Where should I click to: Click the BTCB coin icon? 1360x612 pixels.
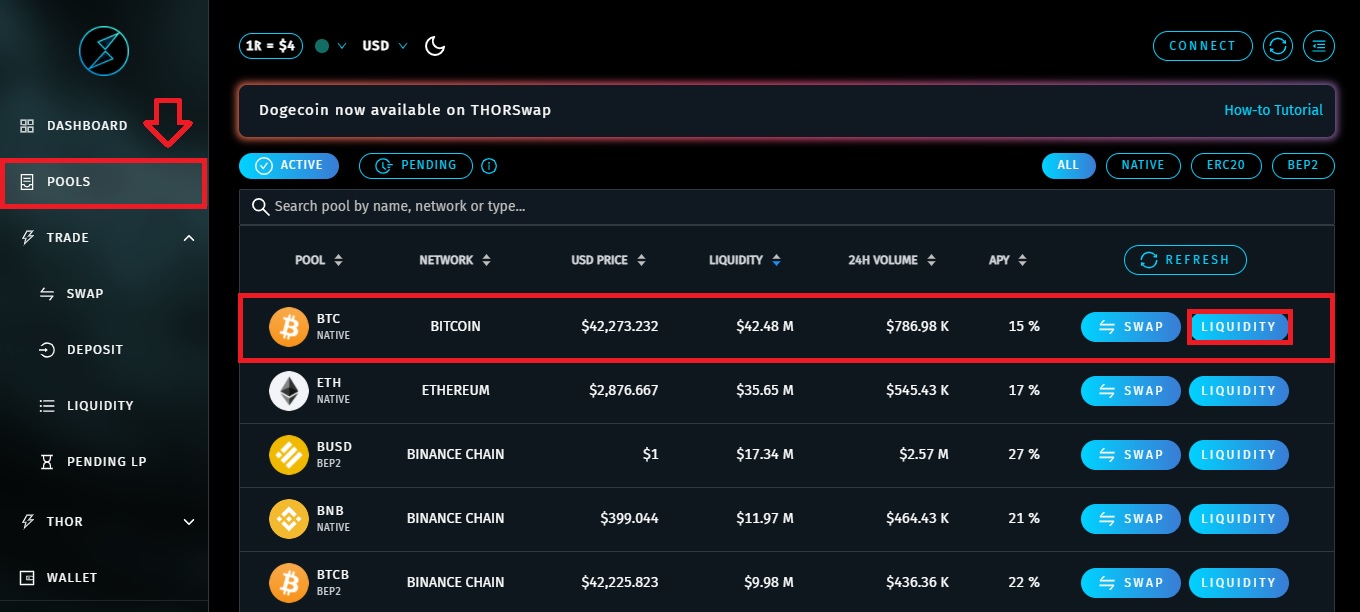tap(289, 583)
